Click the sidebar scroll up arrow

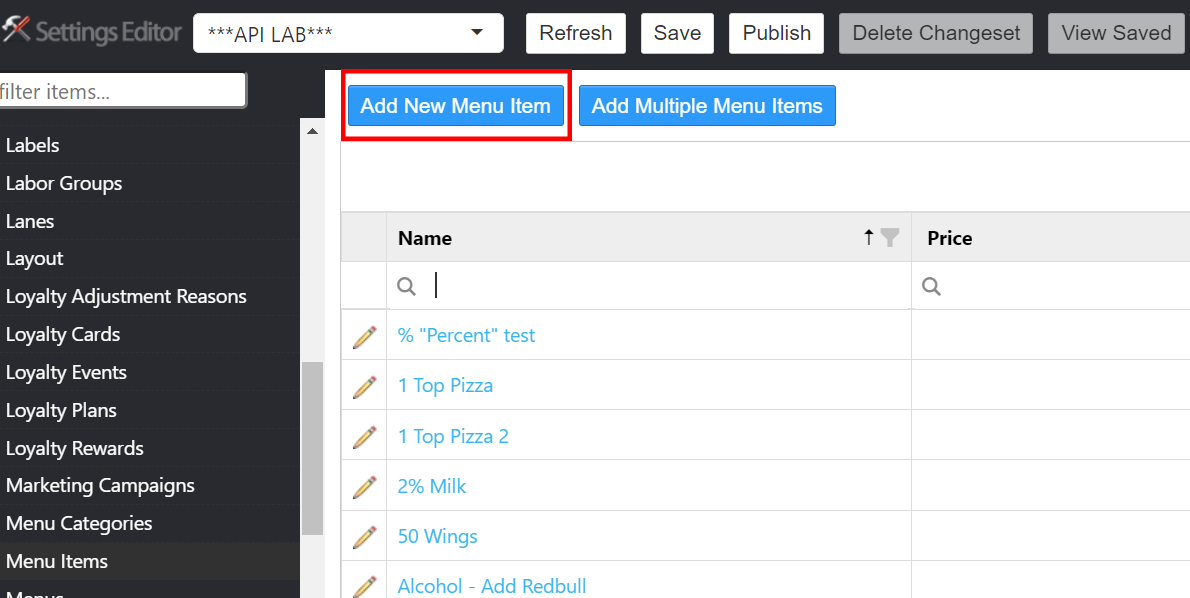coord(312,131)
